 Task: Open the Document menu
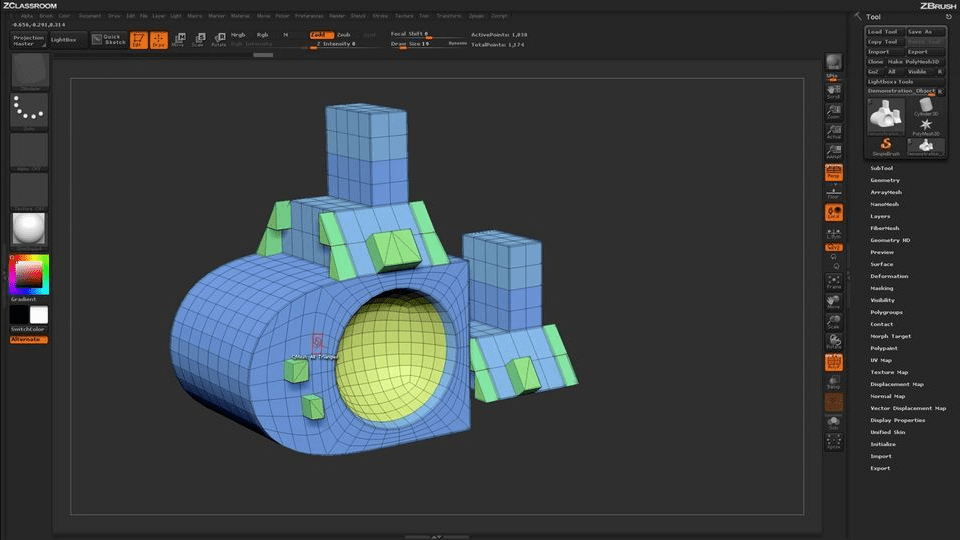(x=90, y=16)
